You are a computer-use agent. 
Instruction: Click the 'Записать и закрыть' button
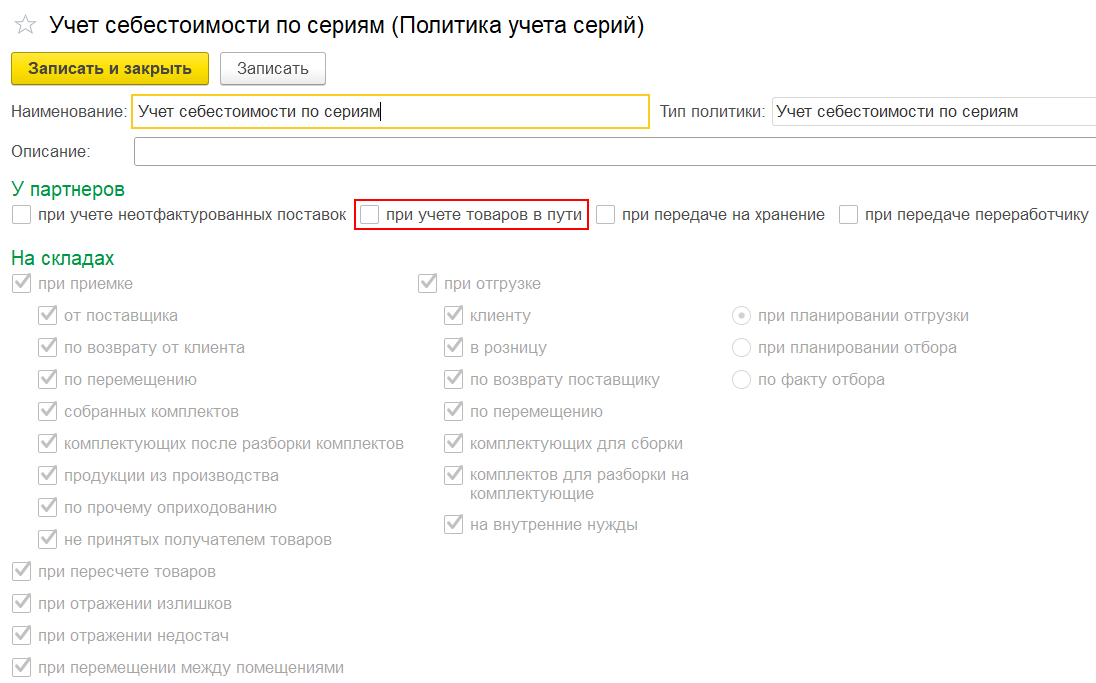click(x=110, y=68)
